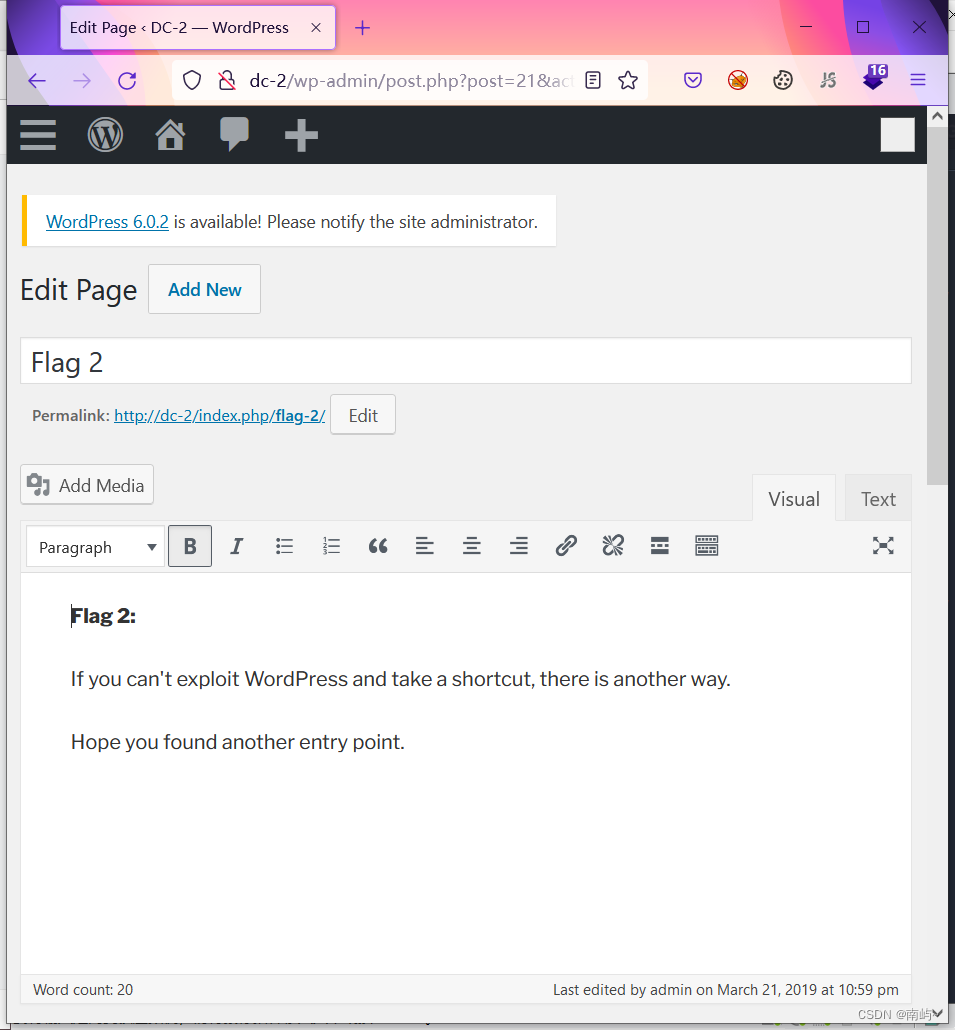Close the Edit Page browser tab
Viewport: 955px width, 1030px height.
coord(316,28)
